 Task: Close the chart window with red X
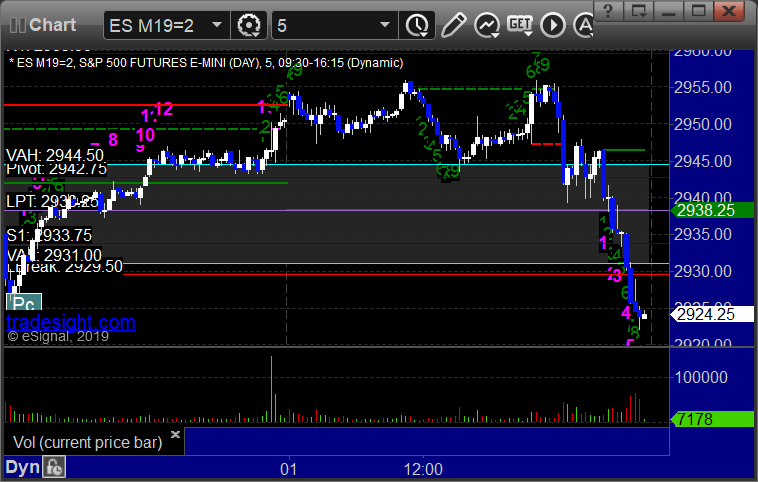[x=729, y=11]
